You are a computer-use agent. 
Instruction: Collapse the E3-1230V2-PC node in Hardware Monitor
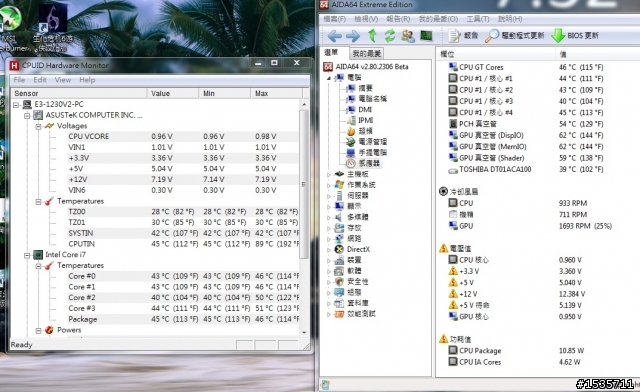click(x=16, y=105)
